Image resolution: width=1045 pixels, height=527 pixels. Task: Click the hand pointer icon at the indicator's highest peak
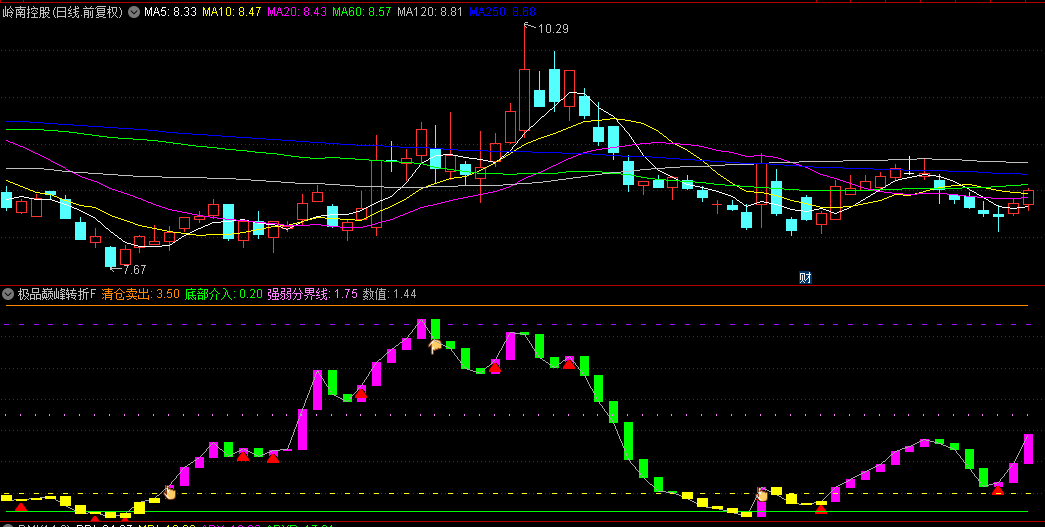[435, 346]
